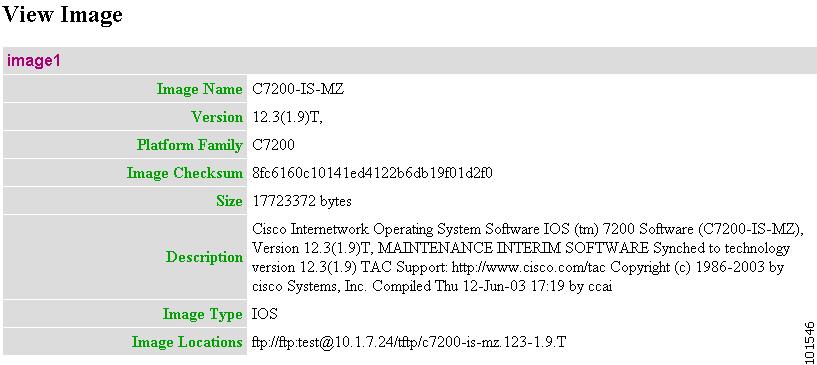This screenshot has height=365, width=817.
Task: Click the Version label
Action: [x=217, y=117]
